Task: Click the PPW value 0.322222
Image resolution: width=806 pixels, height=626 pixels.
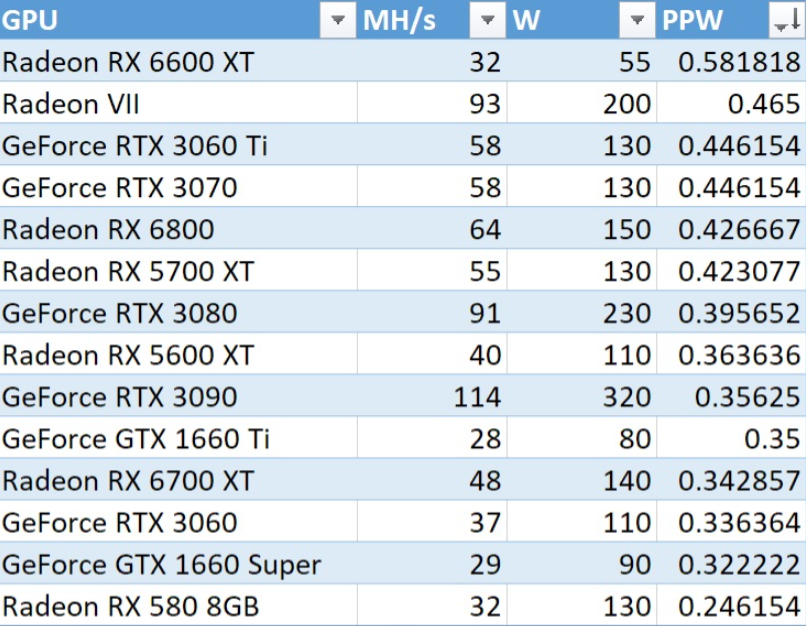Action: [x=739, y=564]
